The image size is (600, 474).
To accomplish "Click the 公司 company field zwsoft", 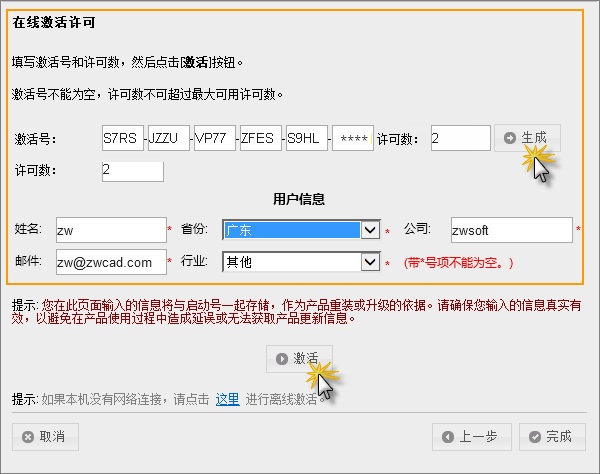I will click(511, 230).
